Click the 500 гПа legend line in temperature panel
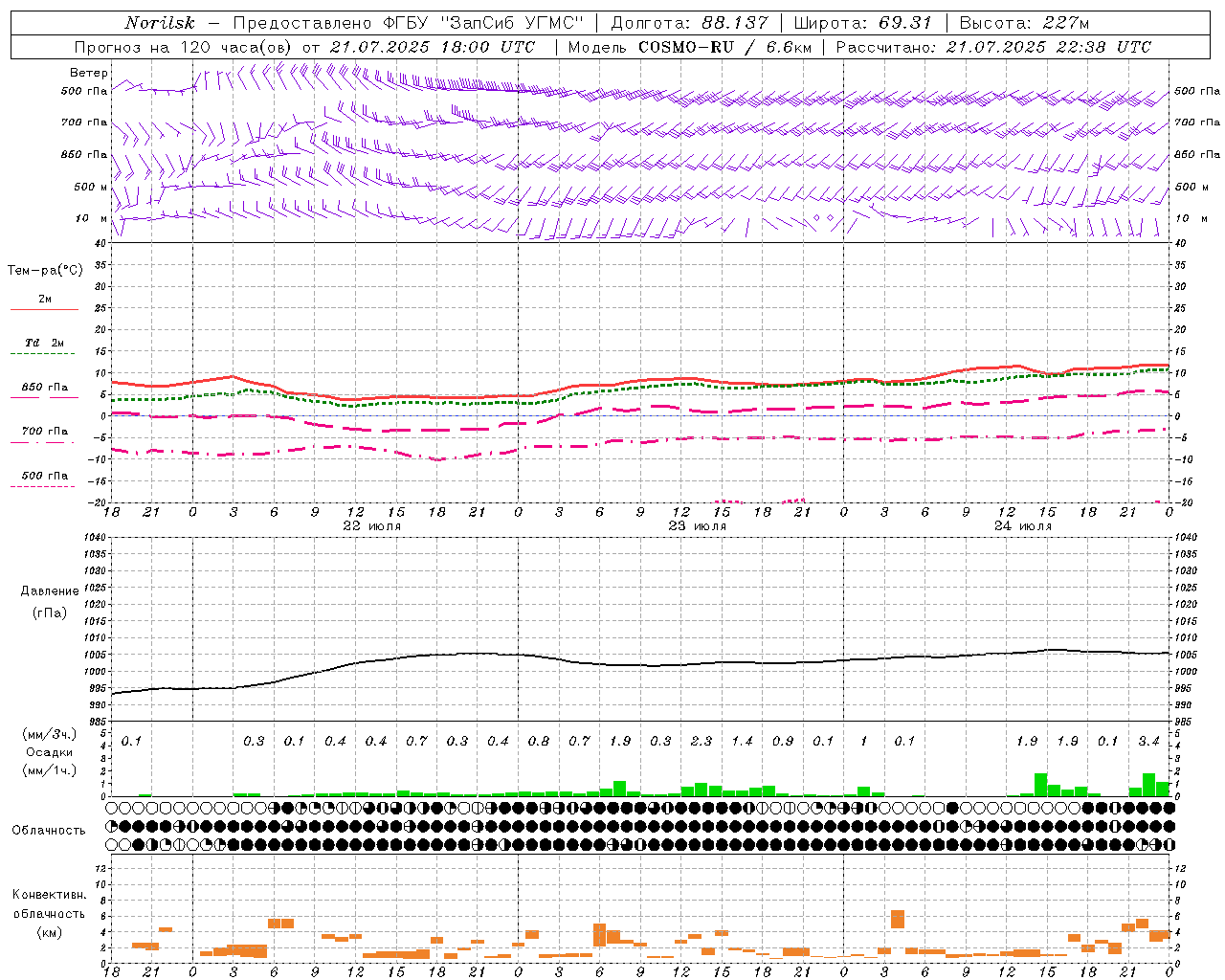The width and height of the screenshot is (1225, 980). pyautogui.click(x=43, y=486)
